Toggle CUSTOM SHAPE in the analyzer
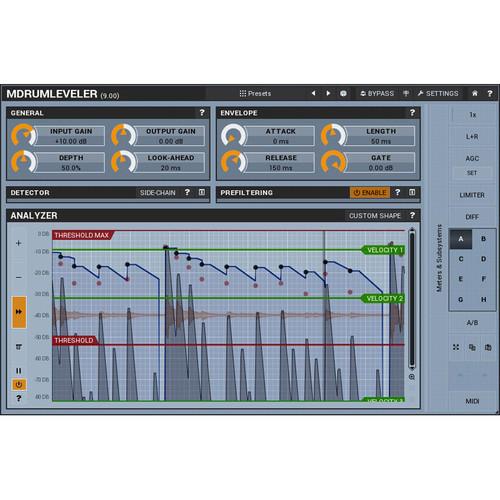Image resolution: width=500 pixels, height=500 pixels. pyautogui.click(x=375, y=216)
